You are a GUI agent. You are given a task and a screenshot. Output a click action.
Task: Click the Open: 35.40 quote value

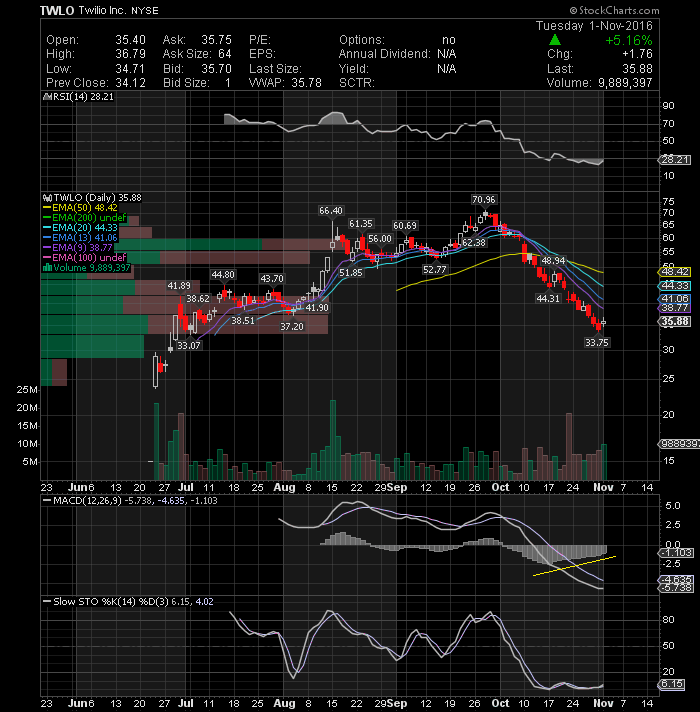130,40
